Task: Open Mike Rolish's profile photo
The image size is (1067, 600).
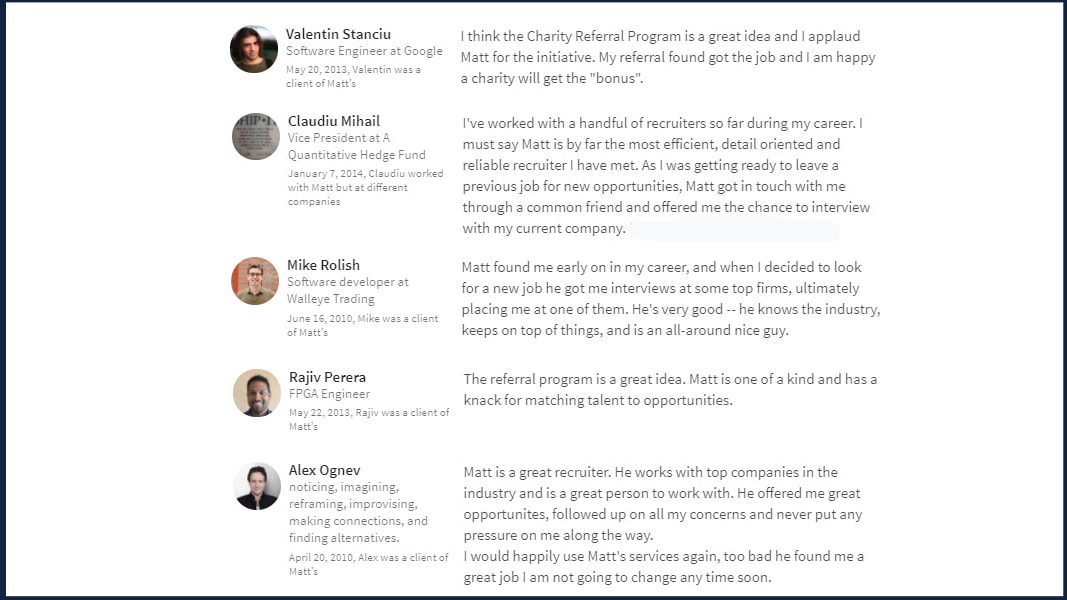Action: pos(255,280)
